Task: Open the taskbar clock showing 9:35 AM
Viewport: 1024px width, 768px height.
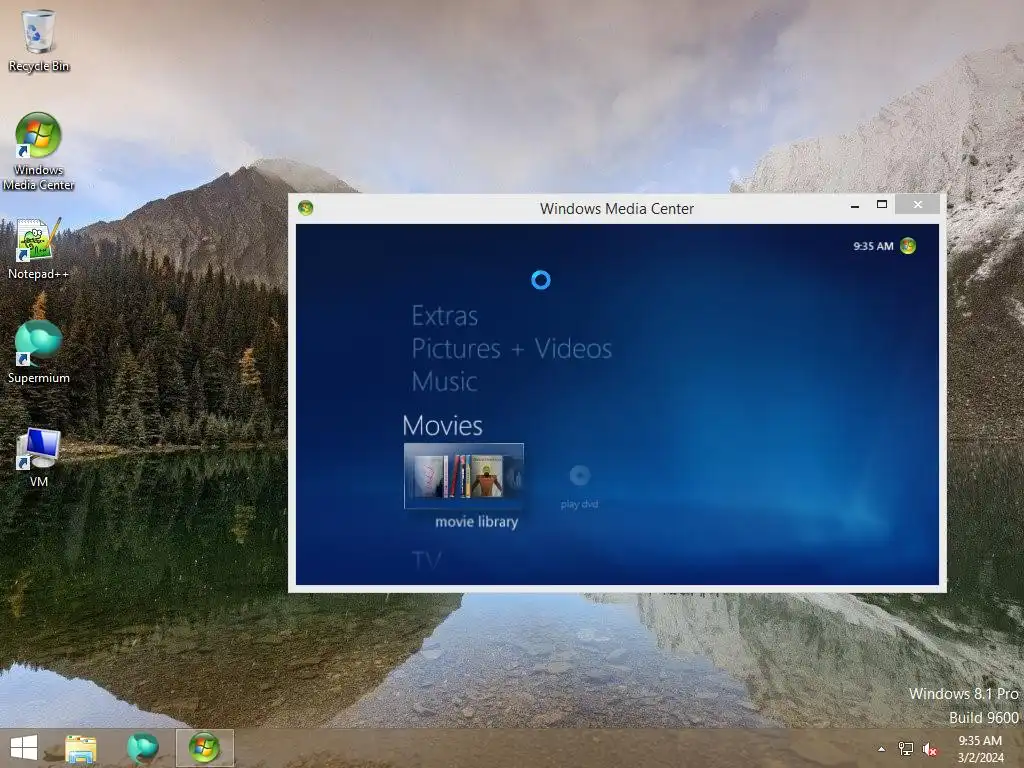Action: point(980,749)
